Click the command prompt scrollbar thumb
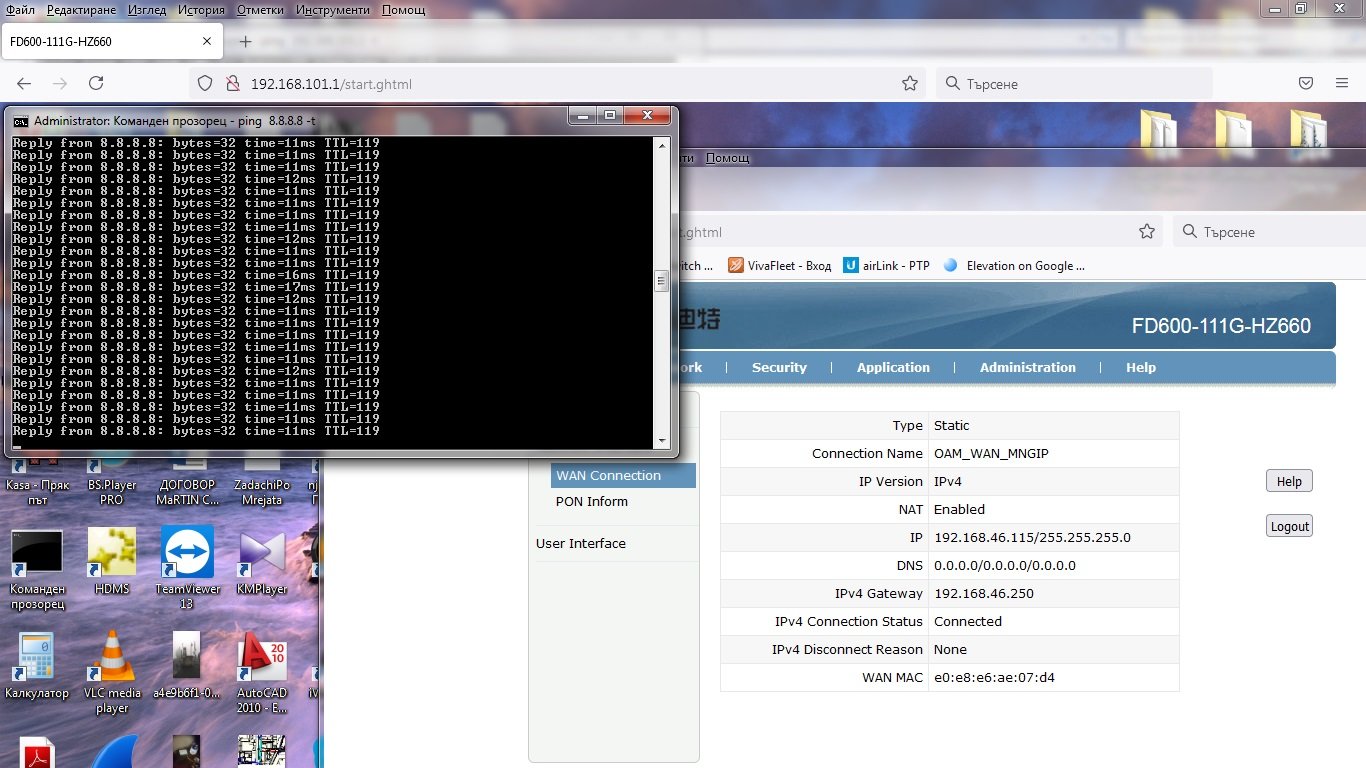The image size is (1366, 768). click(661, 281)
